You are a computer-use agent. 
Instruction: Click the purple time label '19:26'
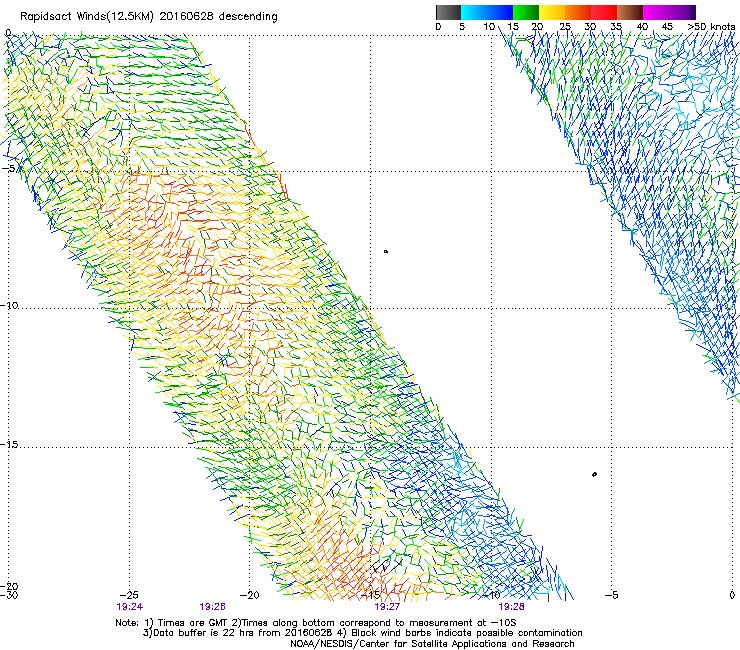click(x=212, y=607)
